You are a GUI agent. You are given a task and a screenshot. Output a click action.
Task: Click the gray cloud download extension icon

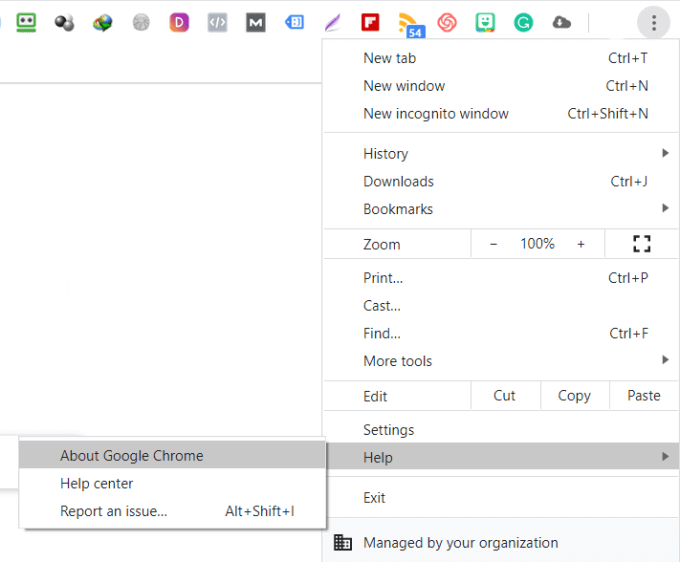point(562,22)
